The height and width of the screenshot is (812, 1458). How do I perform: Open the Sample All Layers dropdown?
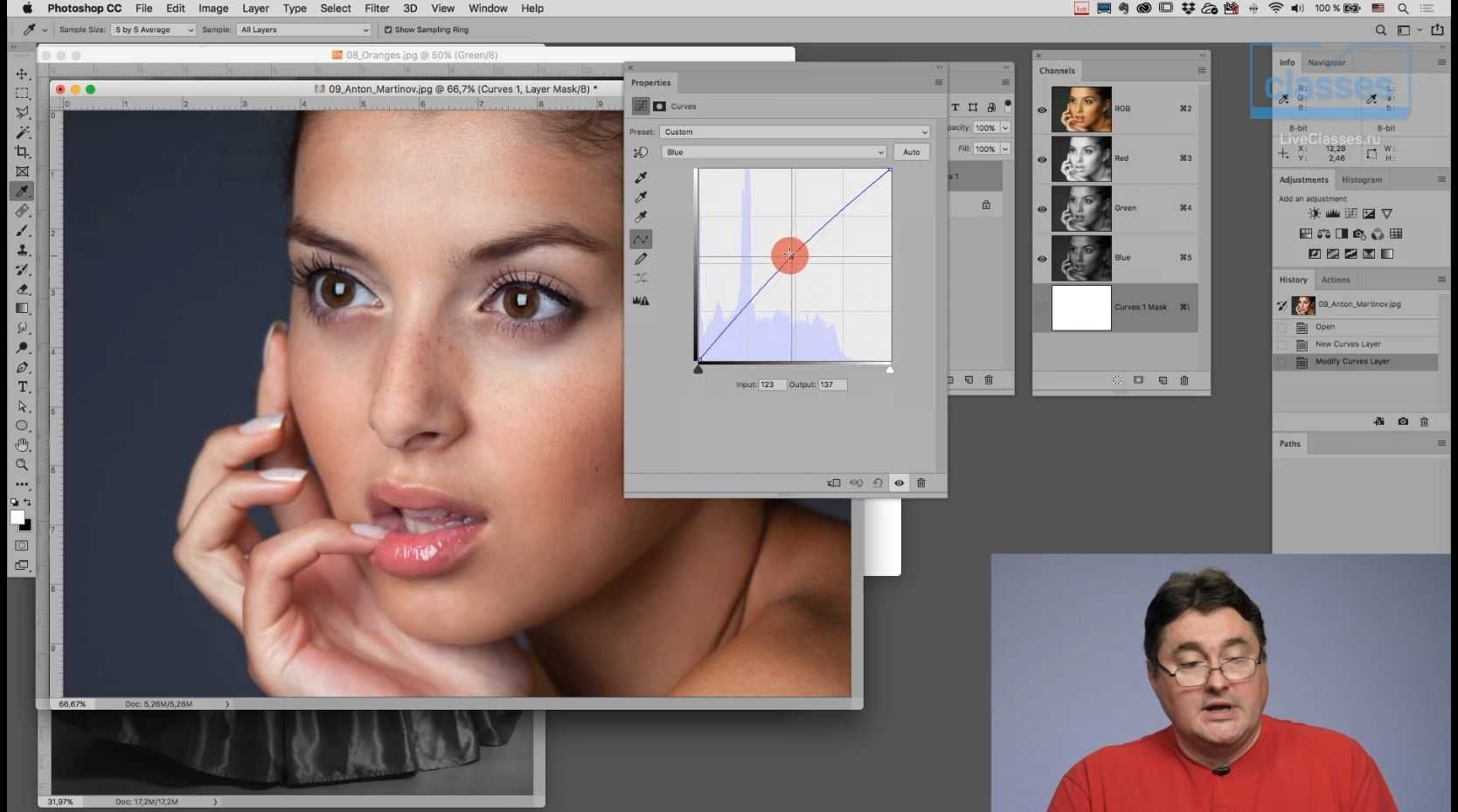304,30
